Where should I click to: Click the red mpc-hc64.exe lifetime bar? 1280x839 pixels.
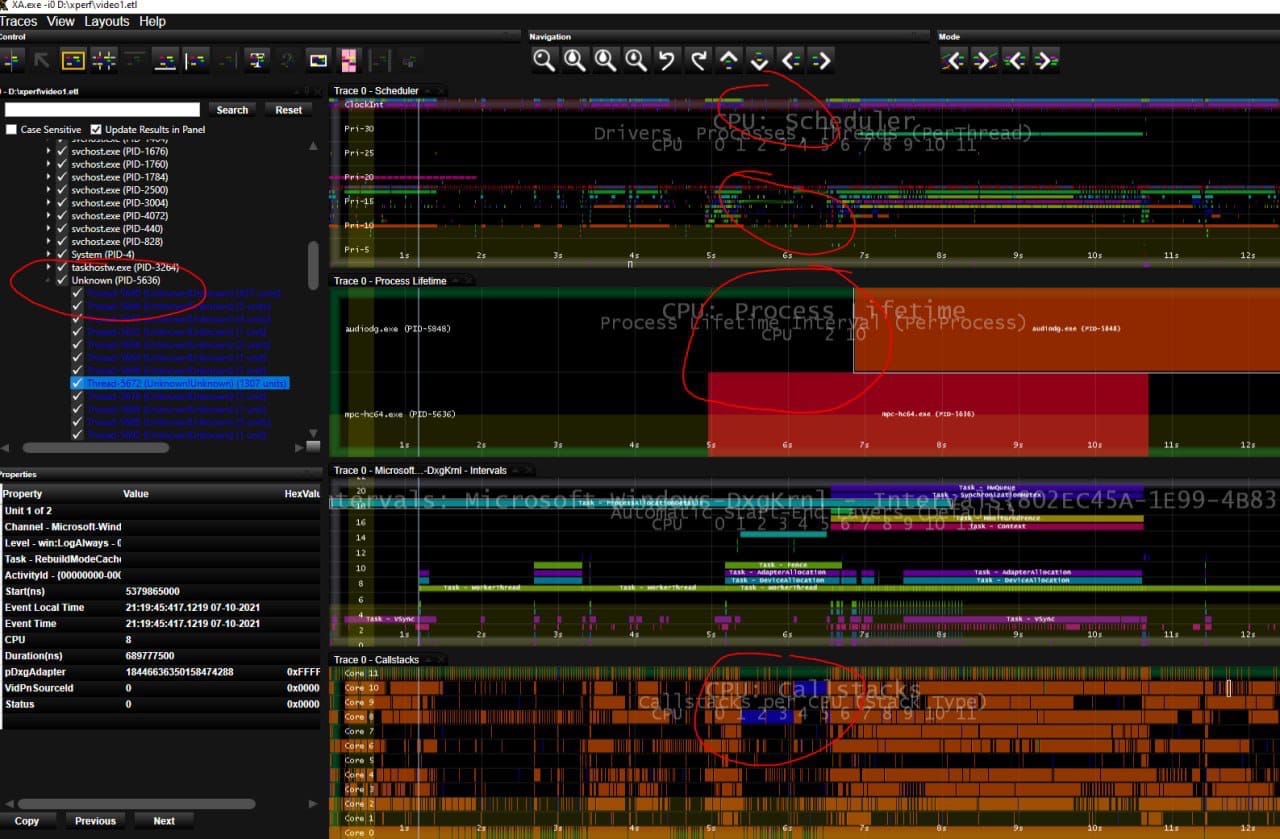click(928, 413)
